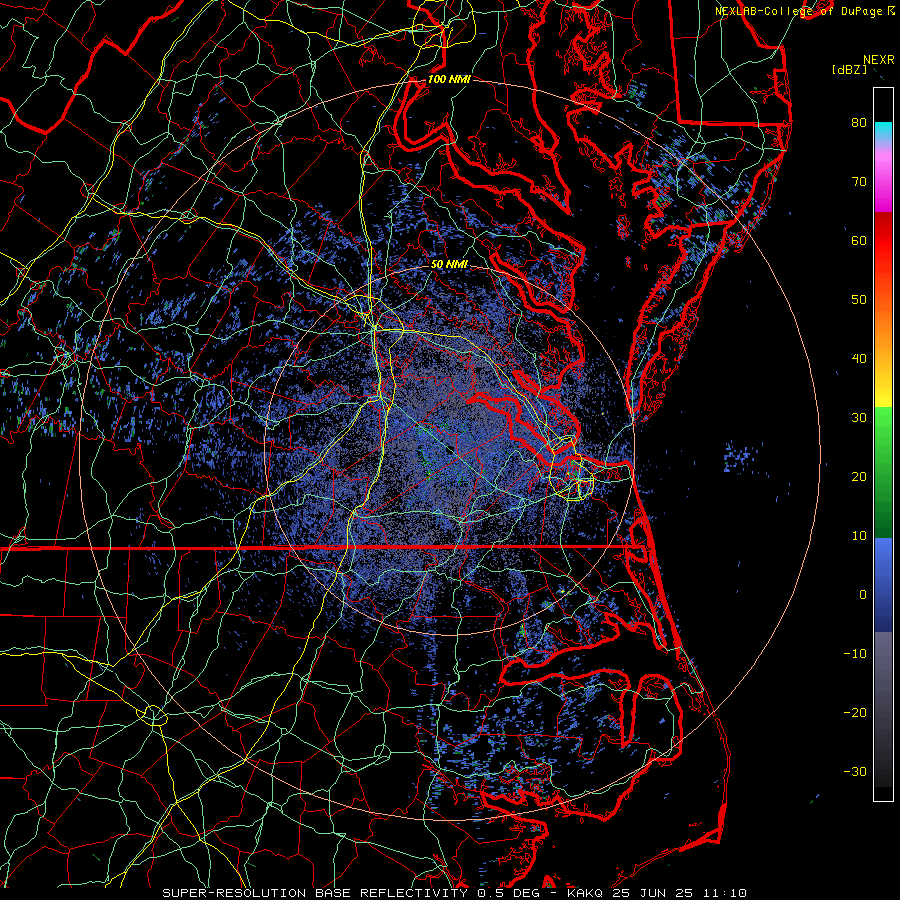This screenshot has width=900, height=900.
Task: Click the 80 value on the dBZ scale
Action: click(859, 122)
